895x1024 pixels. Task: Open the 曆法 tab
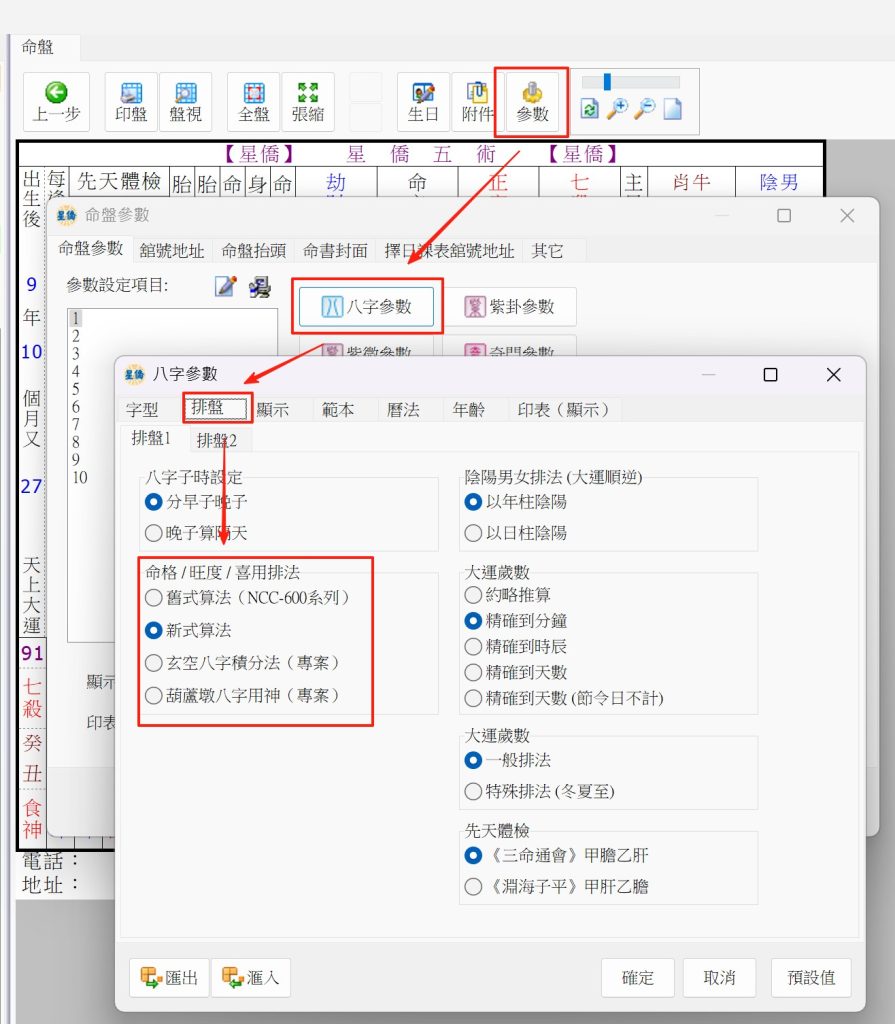(402, 409)
